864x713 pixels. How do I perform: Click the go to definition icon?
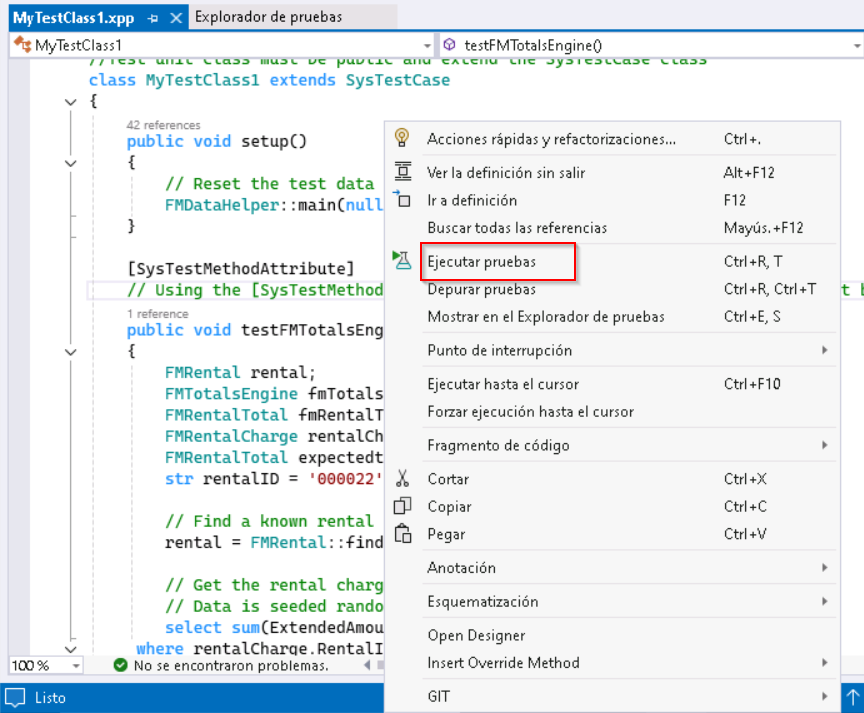coord(402,199)
